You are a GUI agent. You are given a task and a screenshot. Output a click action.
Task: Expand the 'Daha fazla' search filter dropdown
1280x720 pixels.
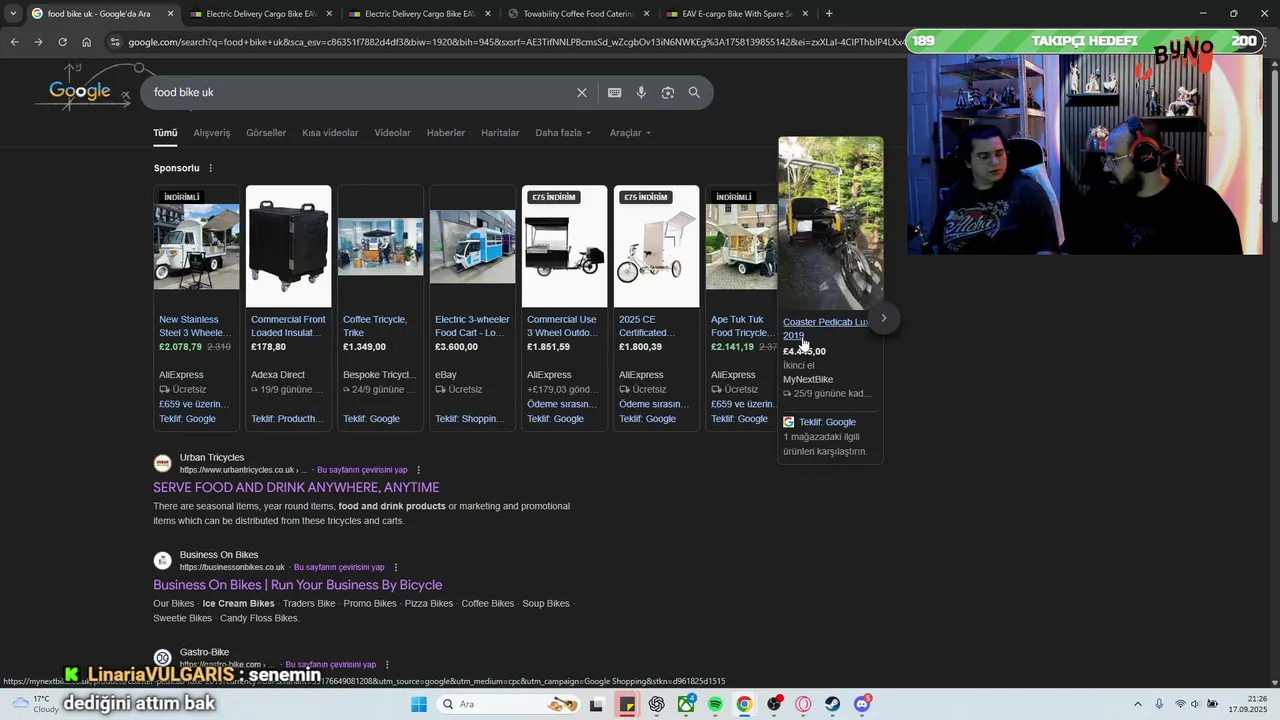point(563,133)
